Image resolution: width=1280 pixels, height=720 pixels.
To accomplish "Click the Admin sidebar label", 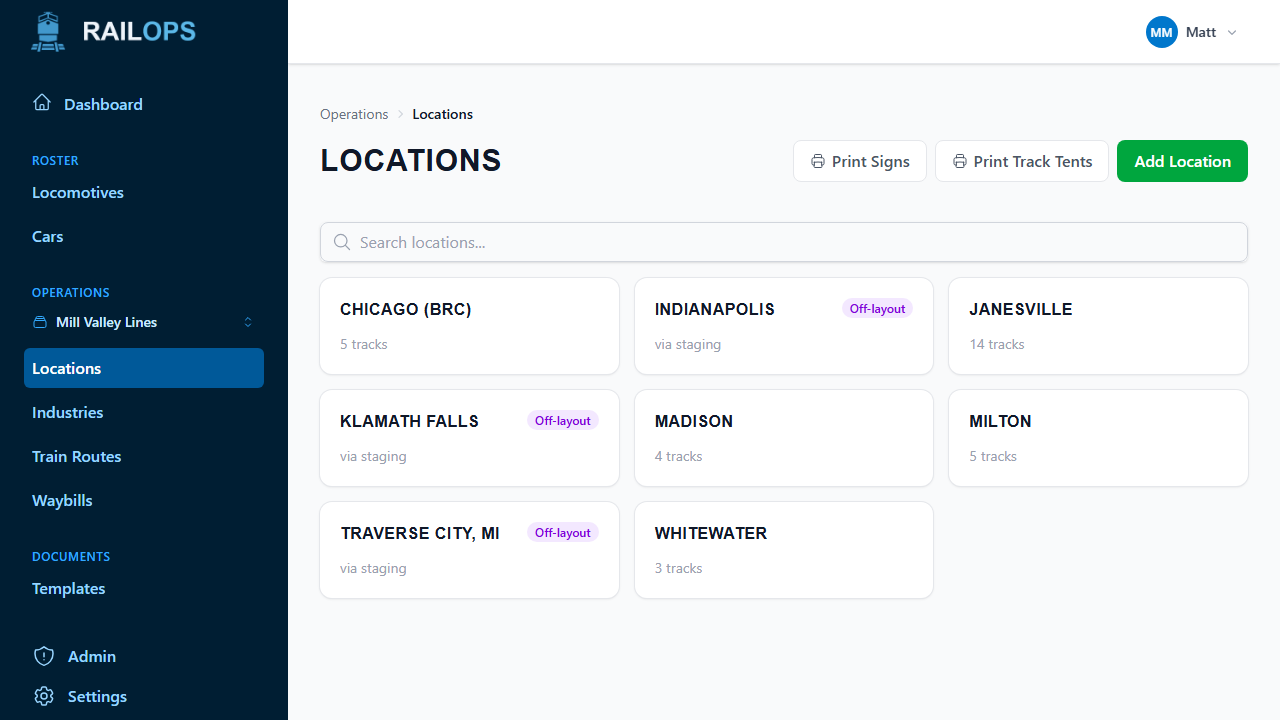I will (92, 656).
